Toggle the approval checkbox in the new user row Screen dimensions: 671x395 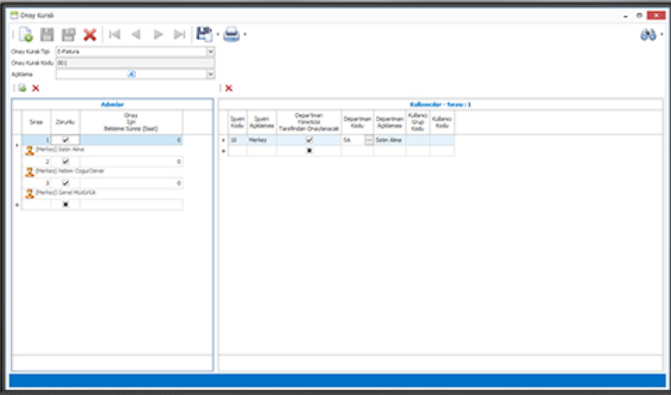tap(309, 151)
